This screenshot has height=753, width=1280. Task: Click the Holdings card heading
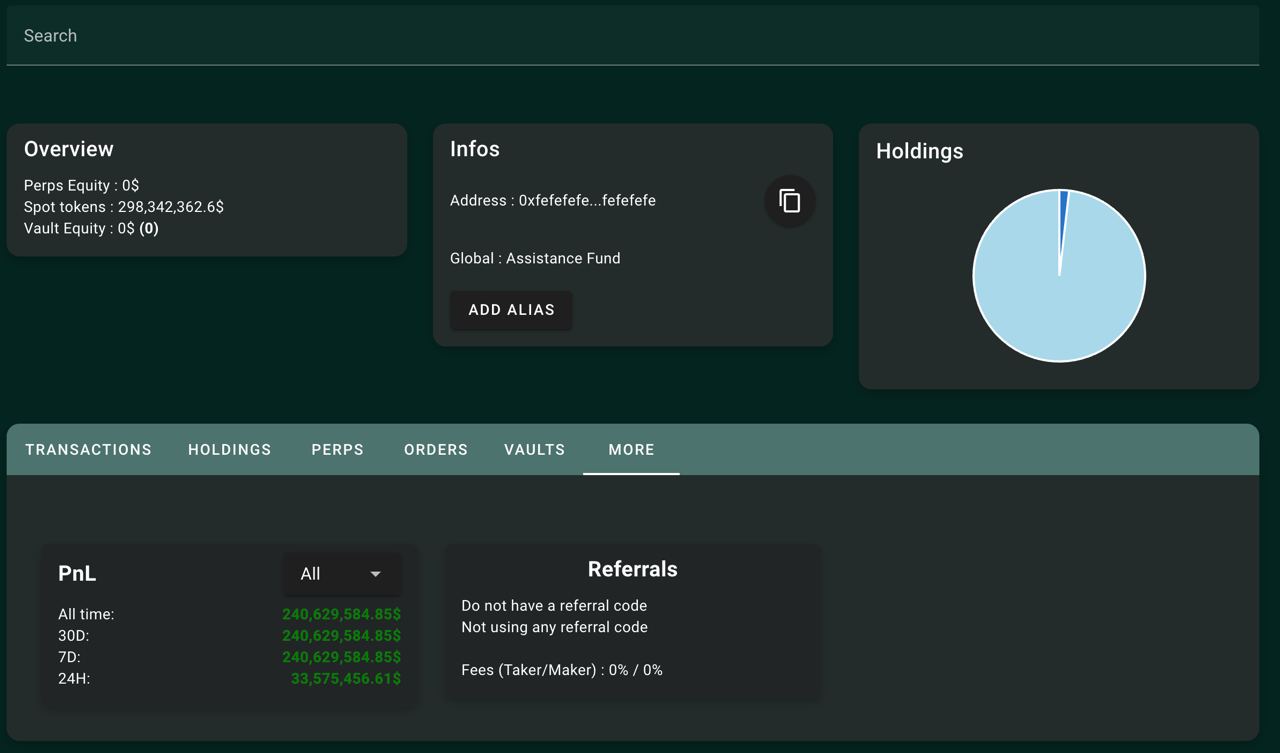coord(920,151)
